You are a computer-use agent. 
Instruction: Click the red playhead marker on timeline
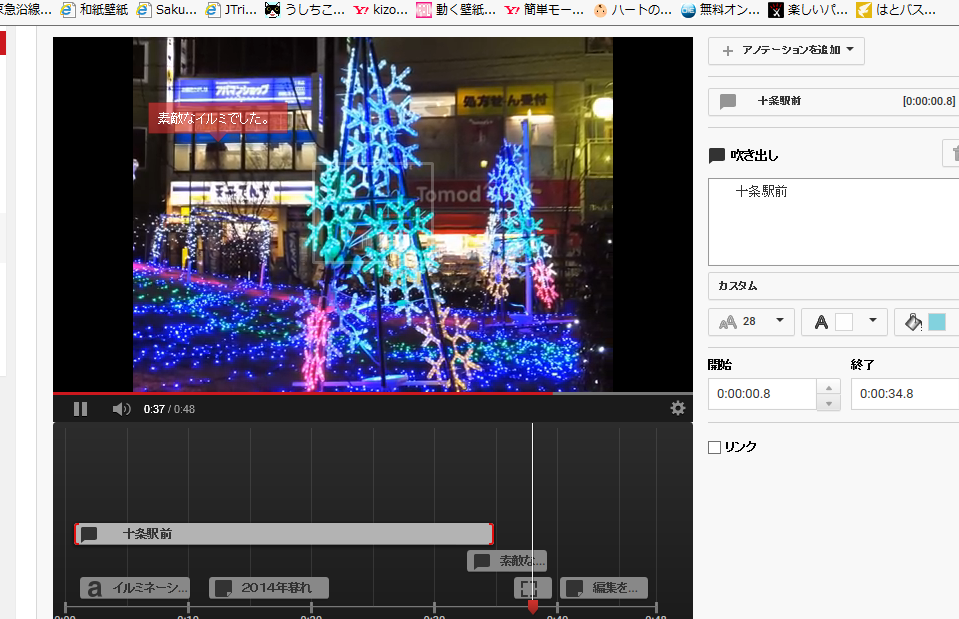coord(533,606)
